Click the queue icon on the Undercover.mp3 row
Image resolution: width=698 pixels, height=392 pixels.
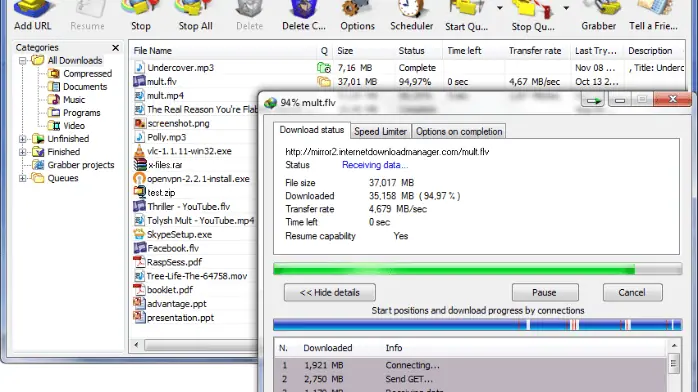click(x=324, y=68)
